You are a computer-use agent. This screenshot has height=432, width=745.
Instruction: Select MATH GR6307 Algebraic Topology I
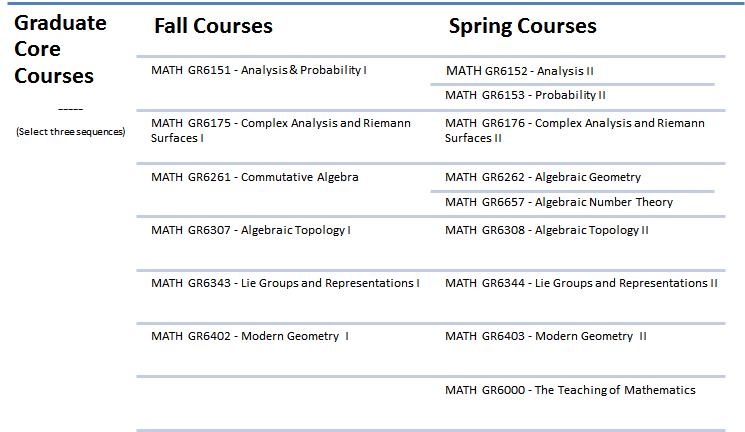coord(251,230)
